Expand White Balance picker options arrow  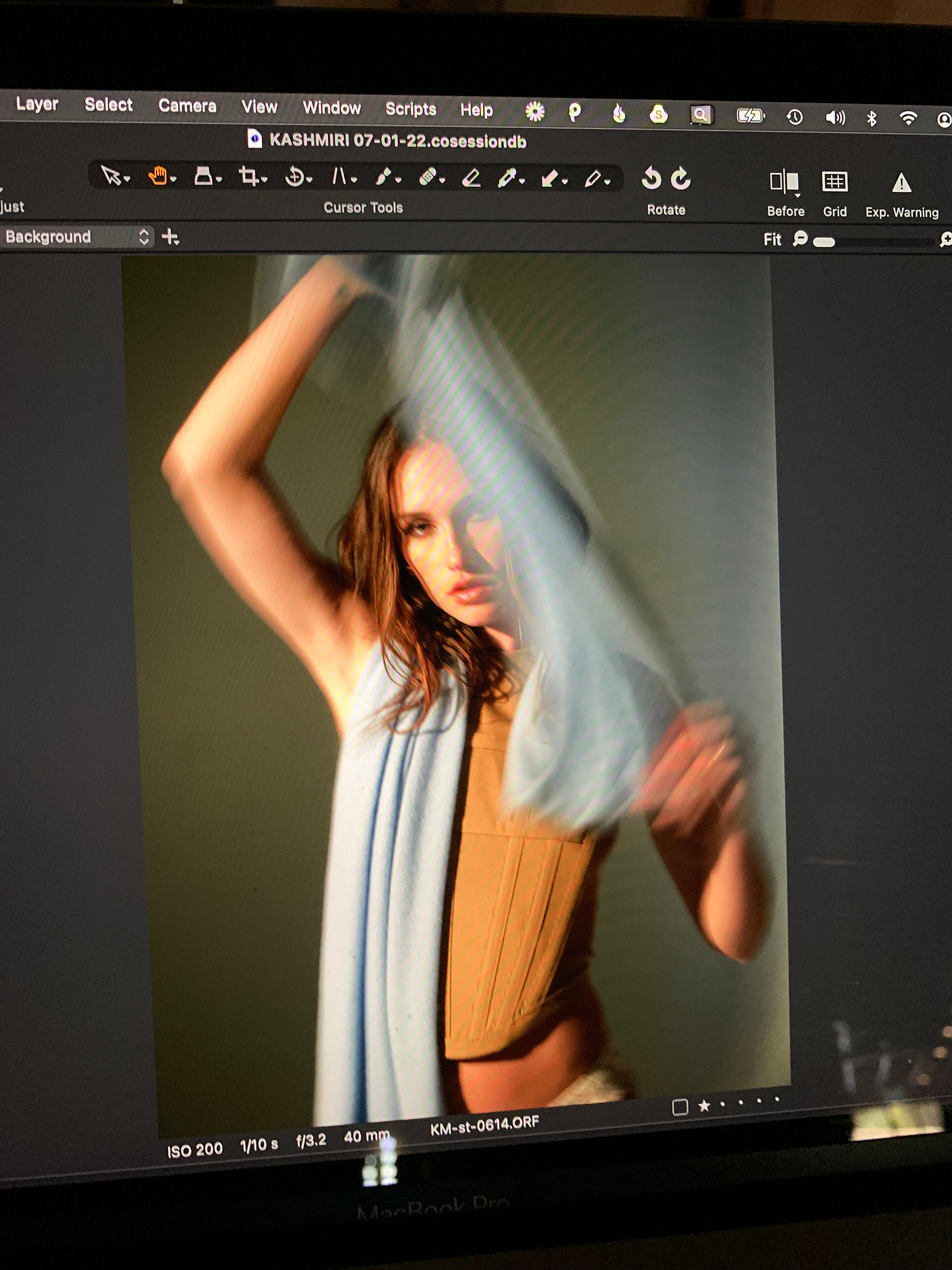coord(522,181)
